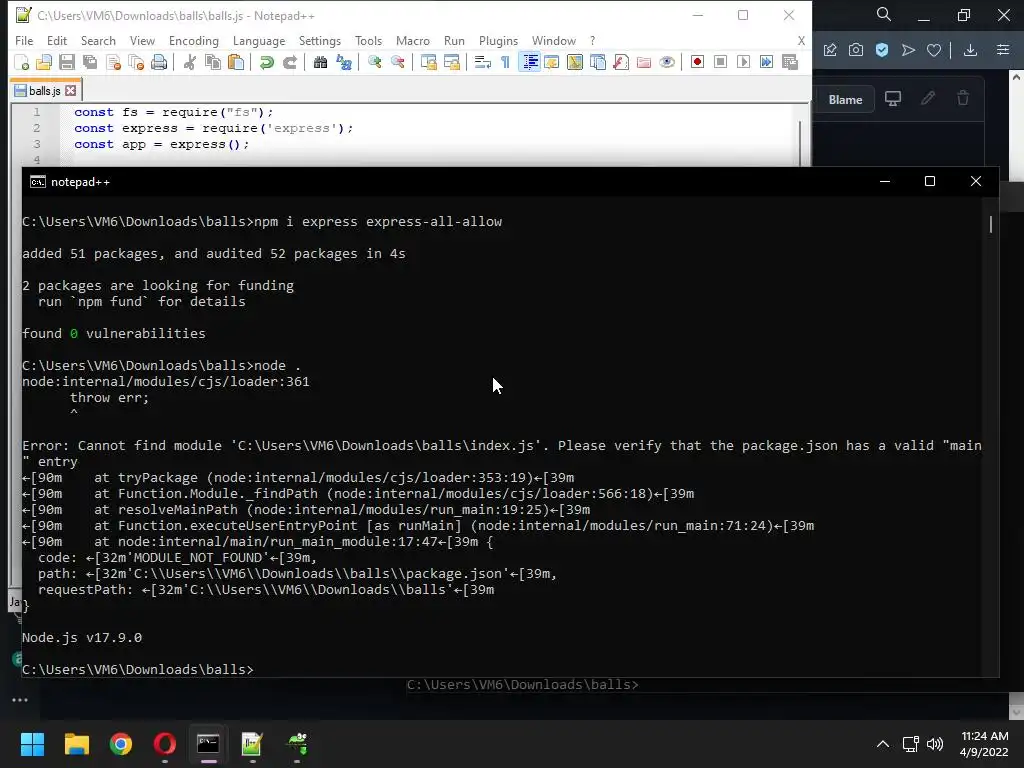Open browser easy setup sliders icon

[1003, 50]
